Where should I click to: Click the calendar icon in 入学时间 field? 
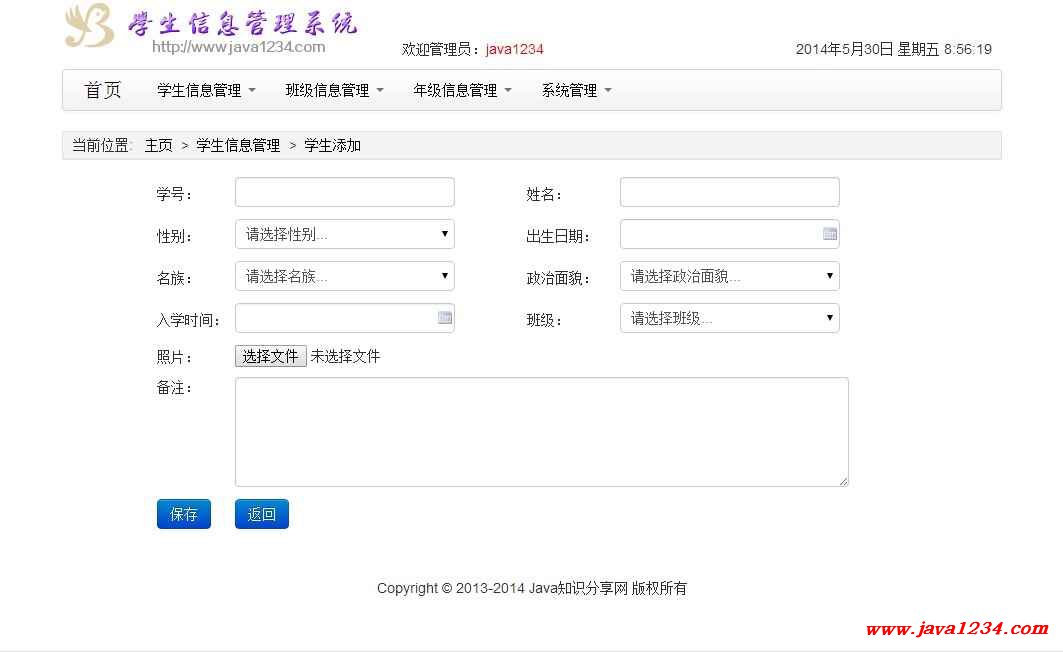tap(445, 318)
